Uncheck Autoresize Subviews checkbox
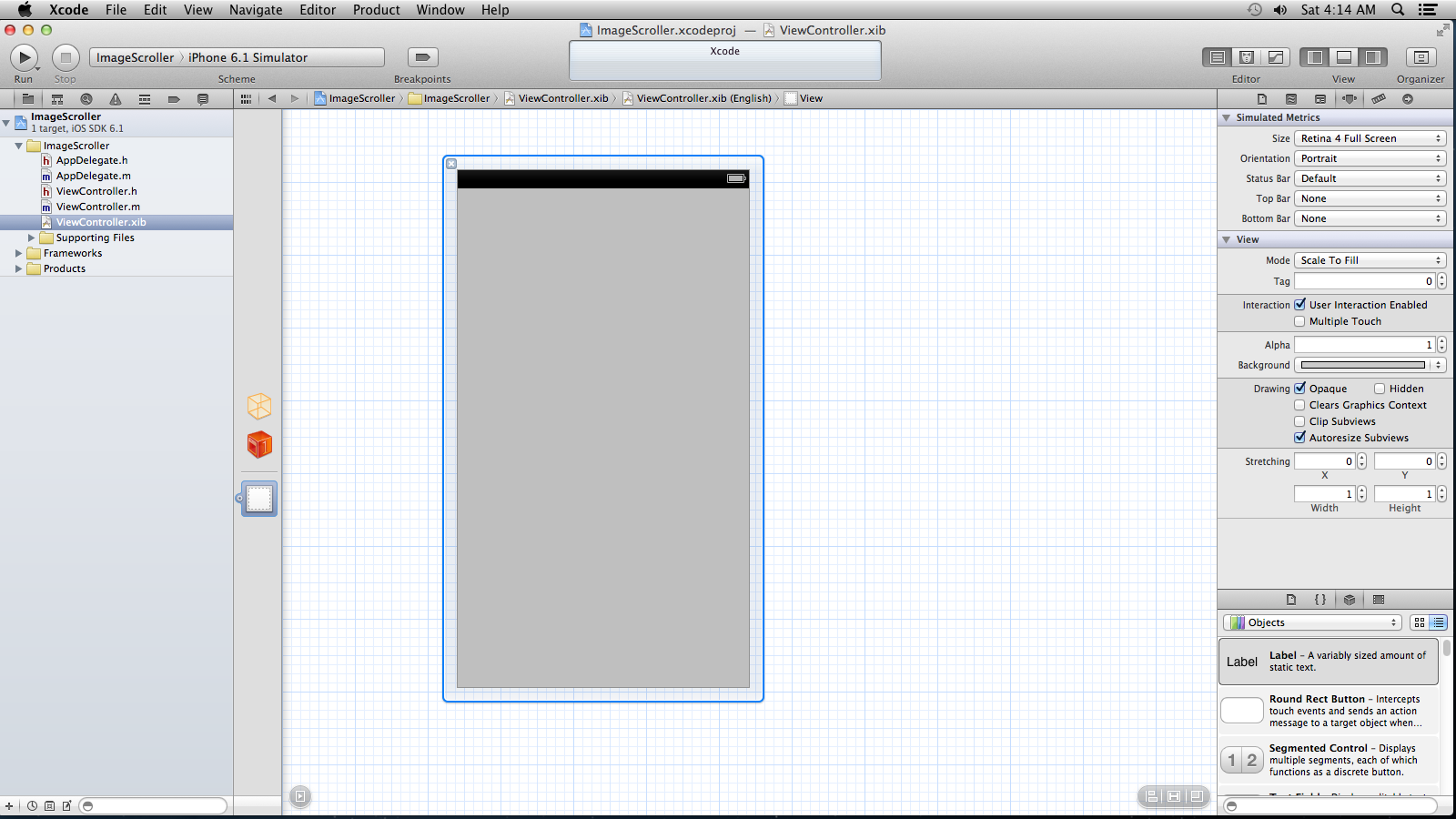Viewport: 1456px width, 819px height. (x=1299, y=438)
